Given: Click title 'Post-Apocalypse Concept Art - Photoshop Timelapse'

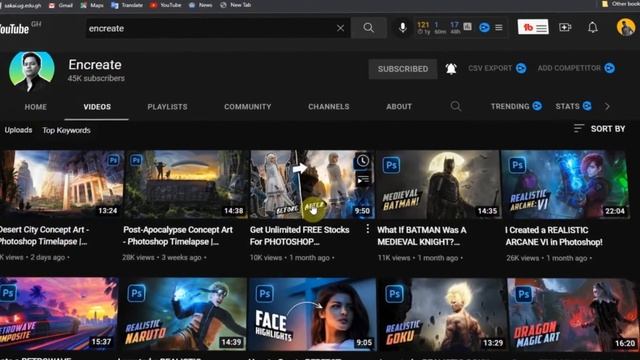Looking at the screenshot, I should pyautogui.click(x=178, y=236).
